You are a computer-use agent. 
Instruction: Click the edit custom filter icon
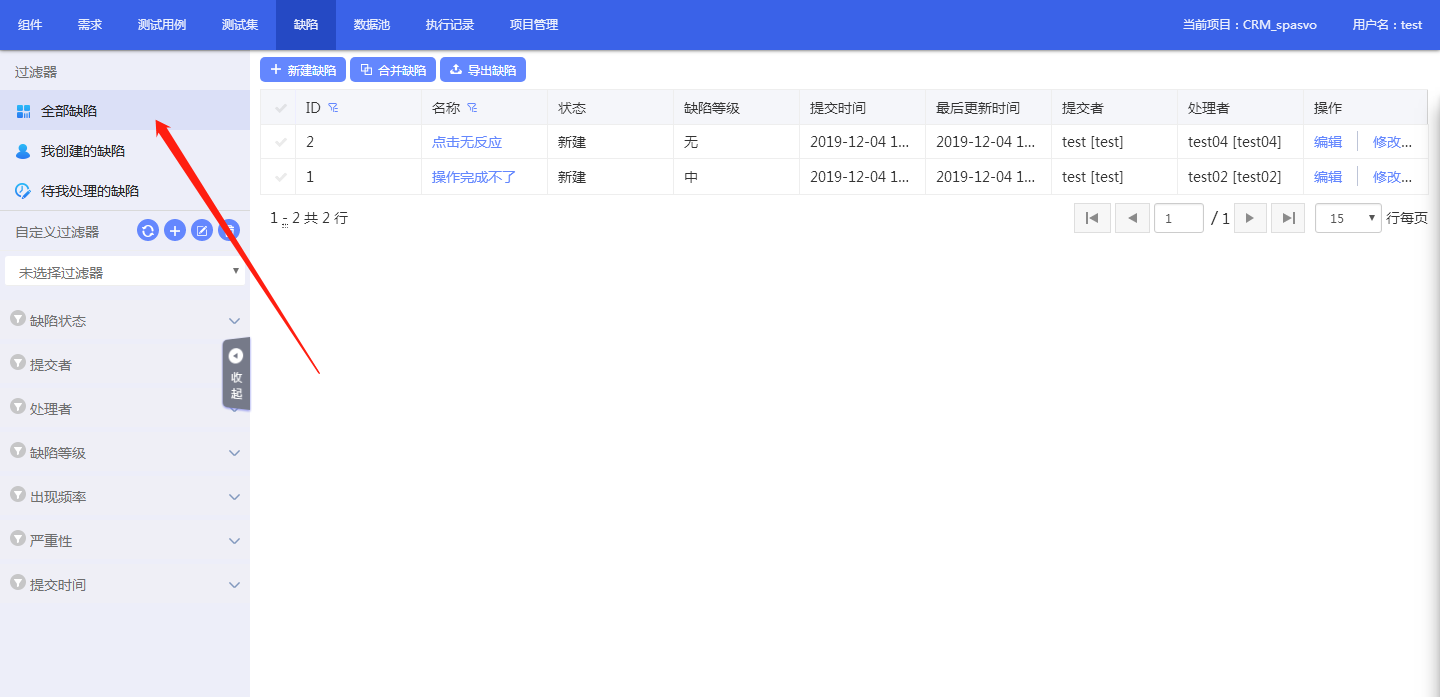point(202,231)
